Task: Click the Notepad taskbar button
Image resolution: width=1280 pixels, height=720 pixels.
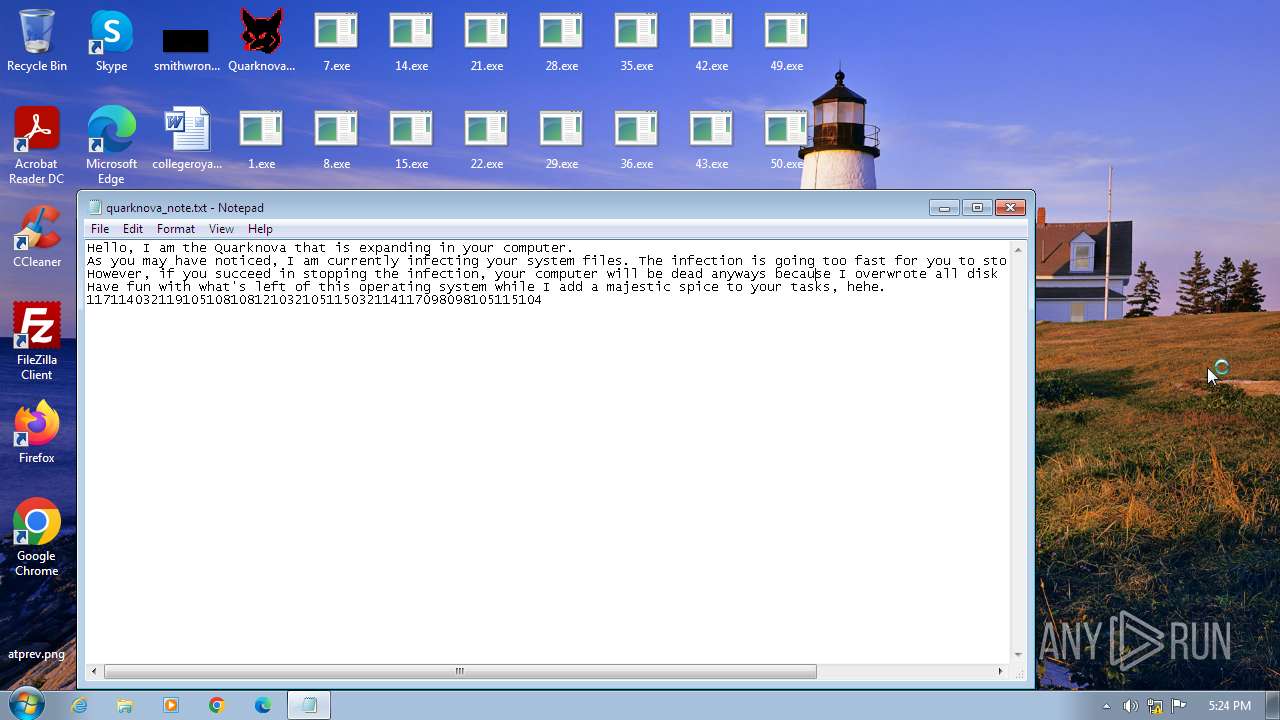Action: pos(309,705)
